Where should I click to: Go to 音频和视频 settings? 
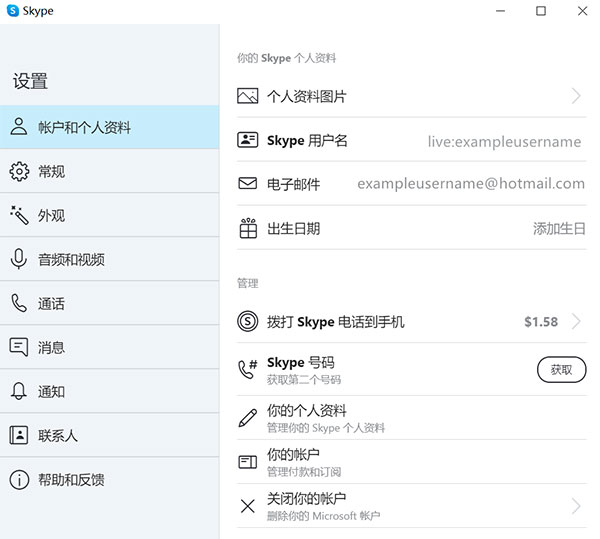point(109,259)
